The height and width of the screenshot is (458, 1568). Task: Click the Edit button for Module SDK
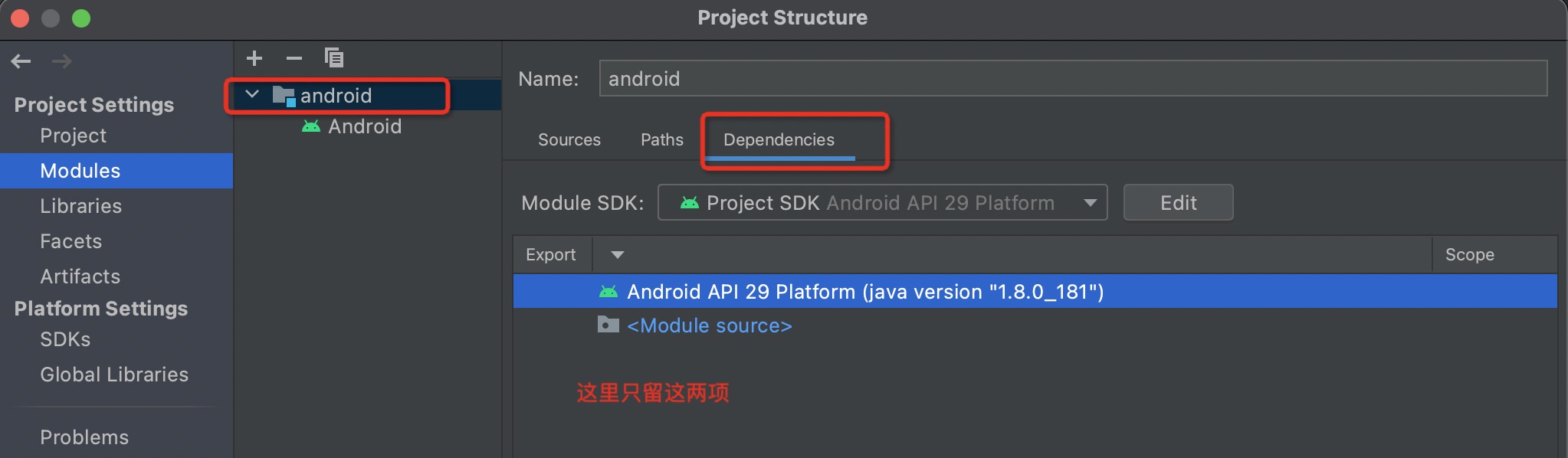1179,203
